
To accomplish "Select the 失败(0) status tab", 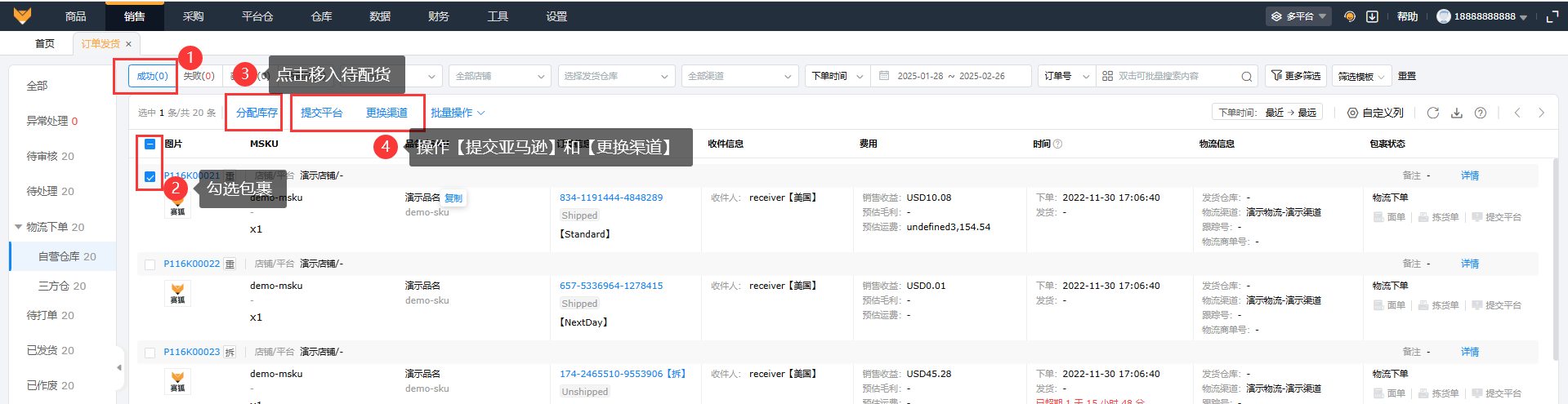I will [x=199, y=76].
